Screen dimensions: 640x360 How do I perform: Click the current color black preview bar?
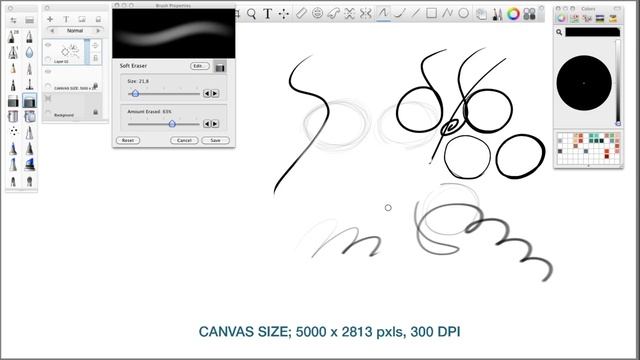tap(593, 32)
